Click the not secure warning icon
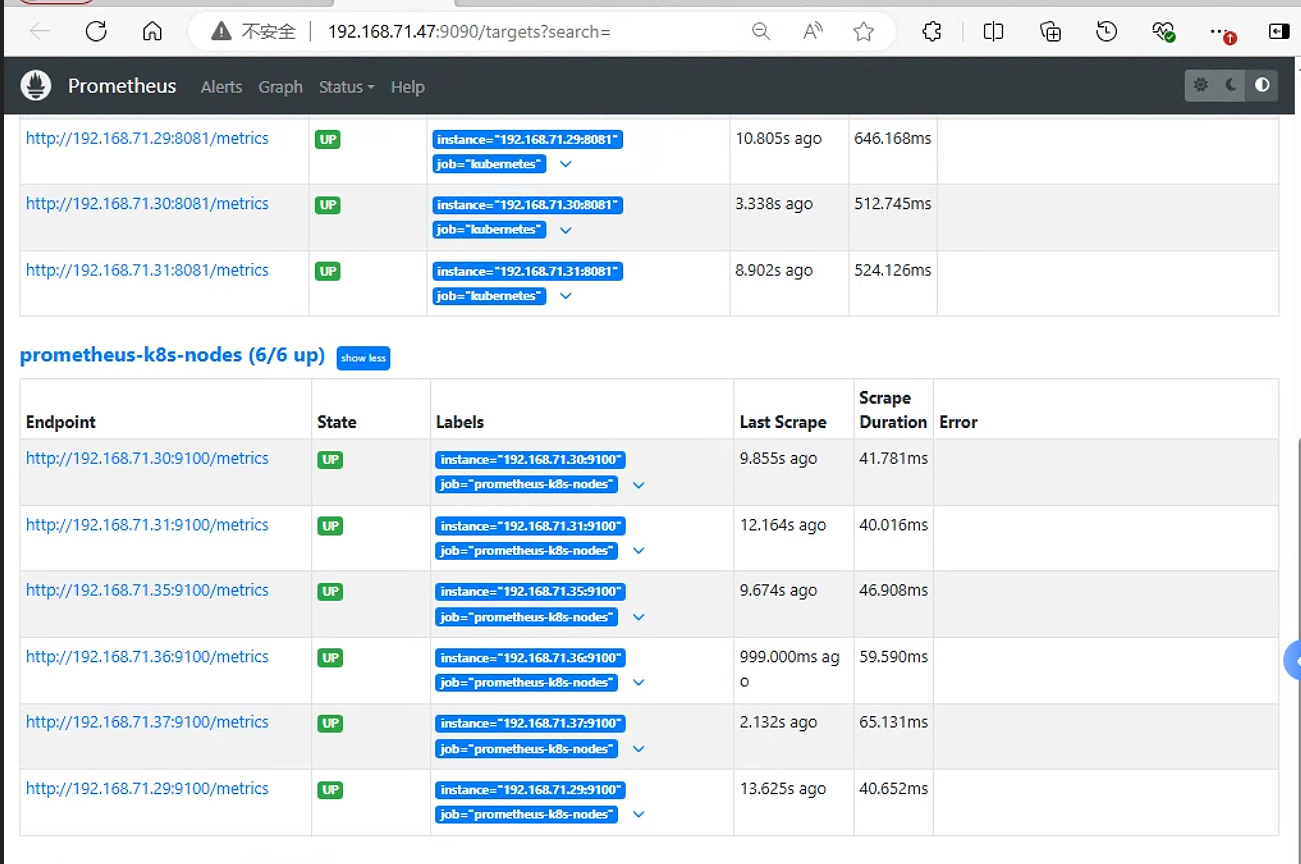 point(221,32)
